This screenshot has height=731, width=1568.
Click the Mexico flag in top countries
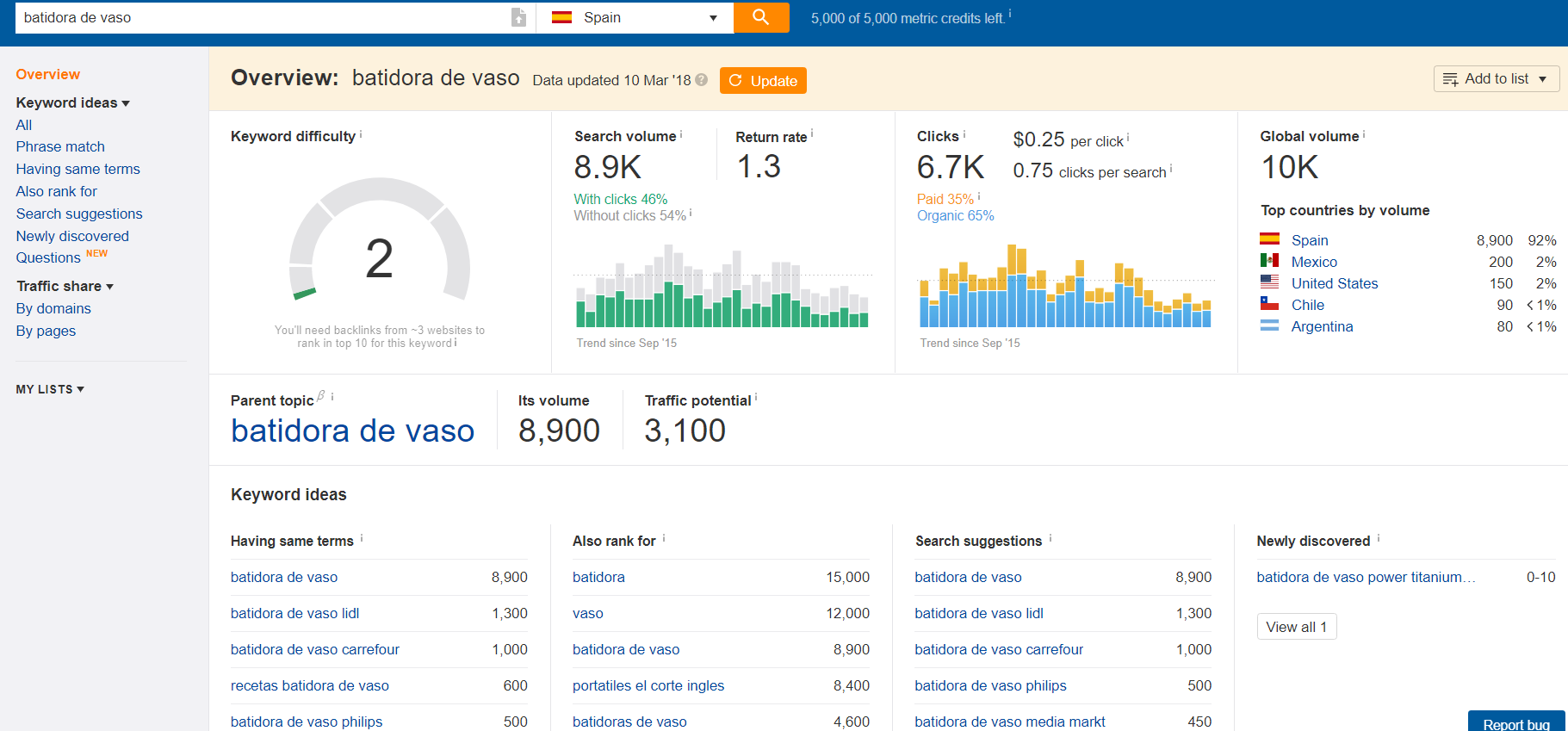(x=1269, y=260)
